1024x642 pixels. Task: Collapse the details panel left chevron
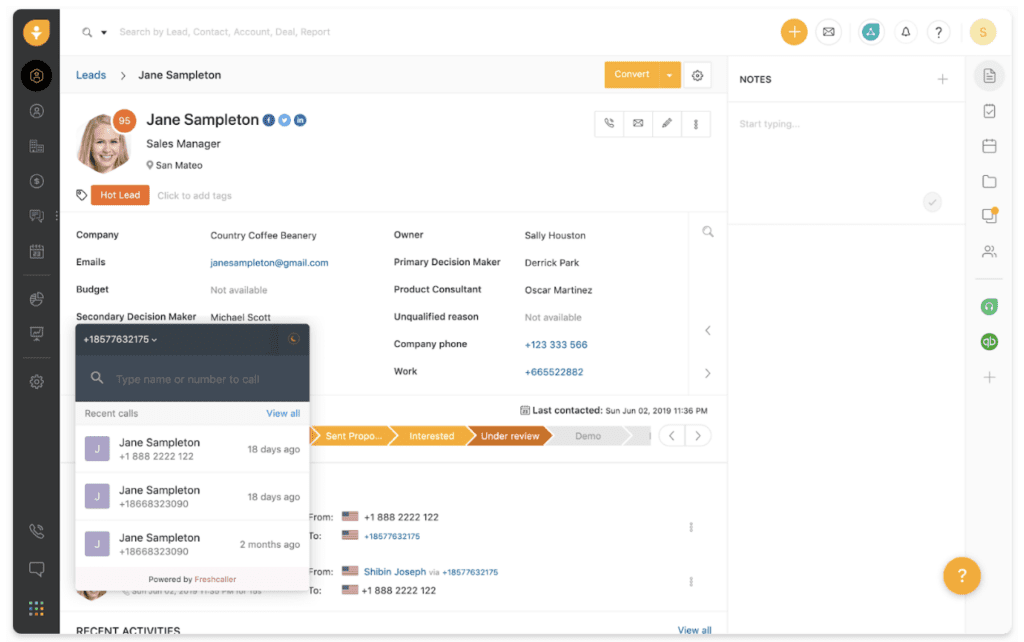tap(708, 330)
